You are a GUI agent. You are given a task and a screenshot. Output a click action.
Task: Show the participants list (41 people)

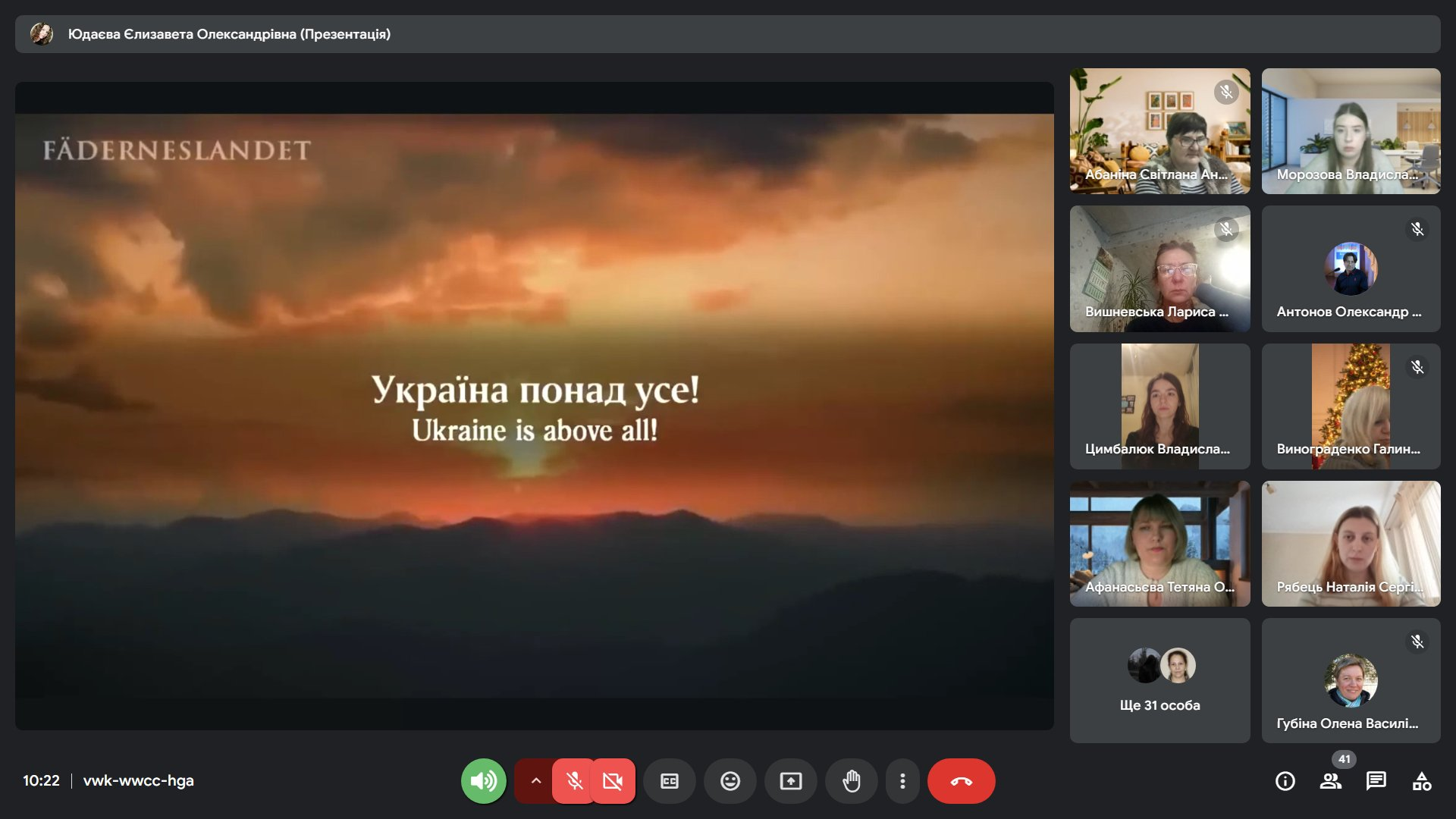[x=1331, y=780]
